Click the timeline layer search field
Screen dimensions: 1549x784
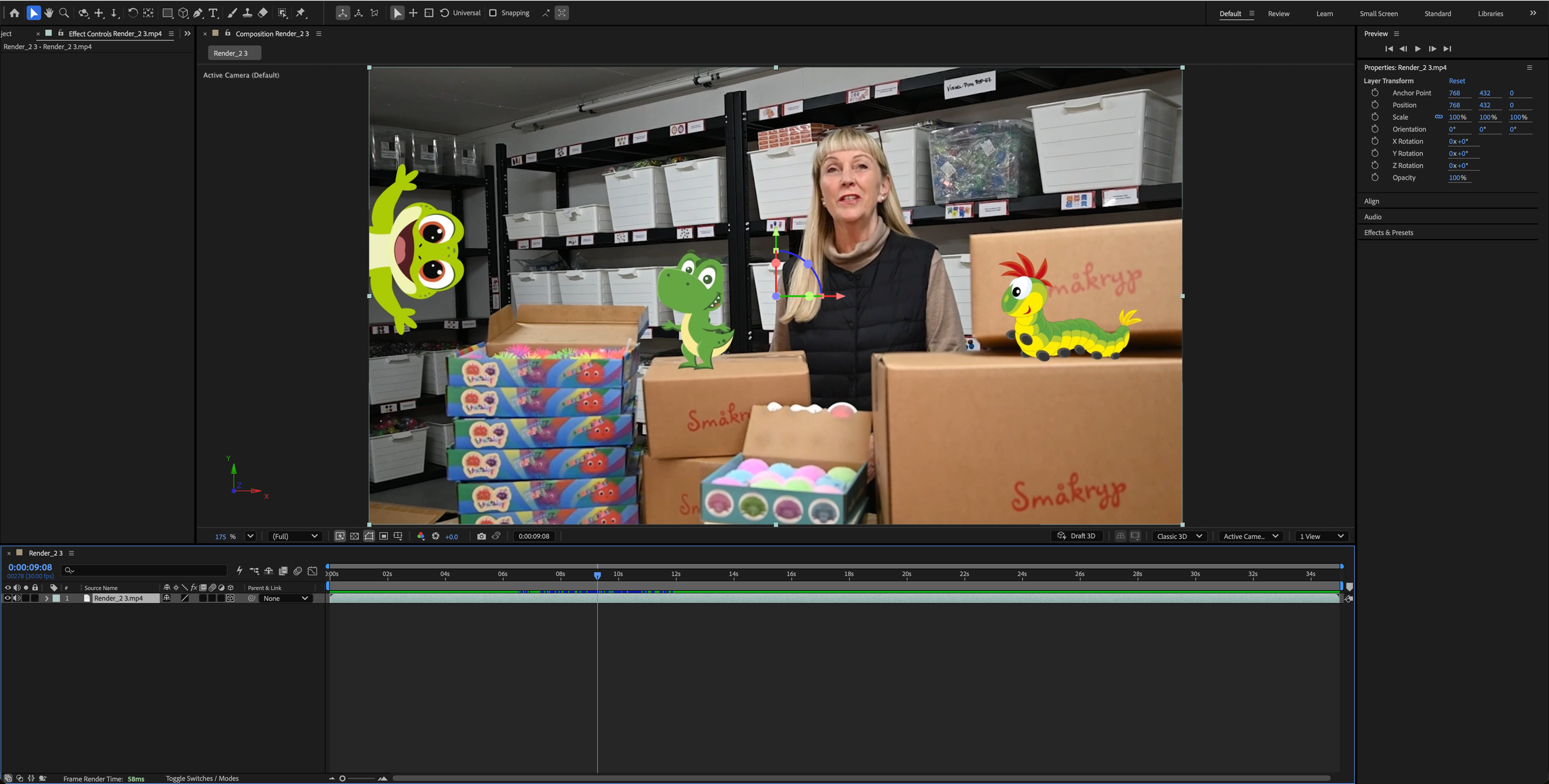[x=144, y=570]
